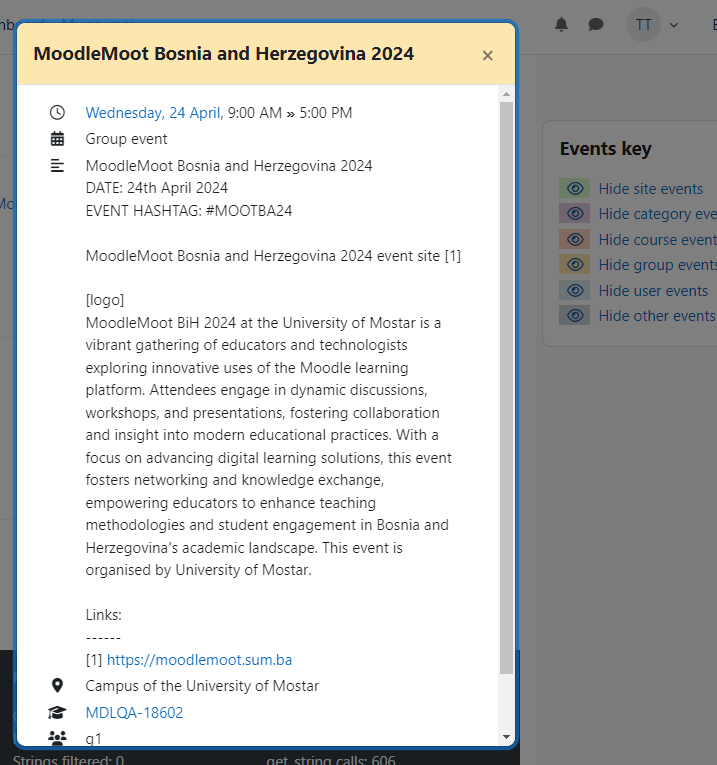Close the MoodleMoot event dialog
Screen dimensions: 717x765
[487, 56]
